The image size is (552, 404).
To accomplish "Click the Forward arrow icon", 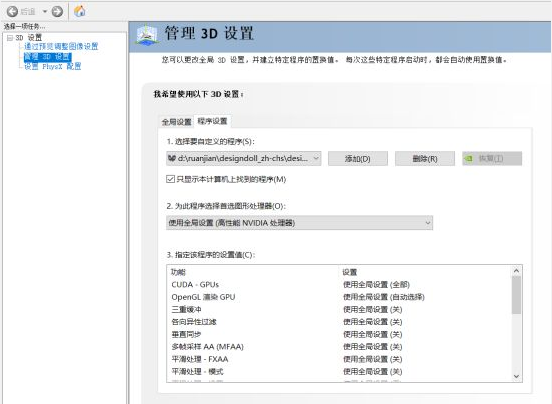I will 57,12.
